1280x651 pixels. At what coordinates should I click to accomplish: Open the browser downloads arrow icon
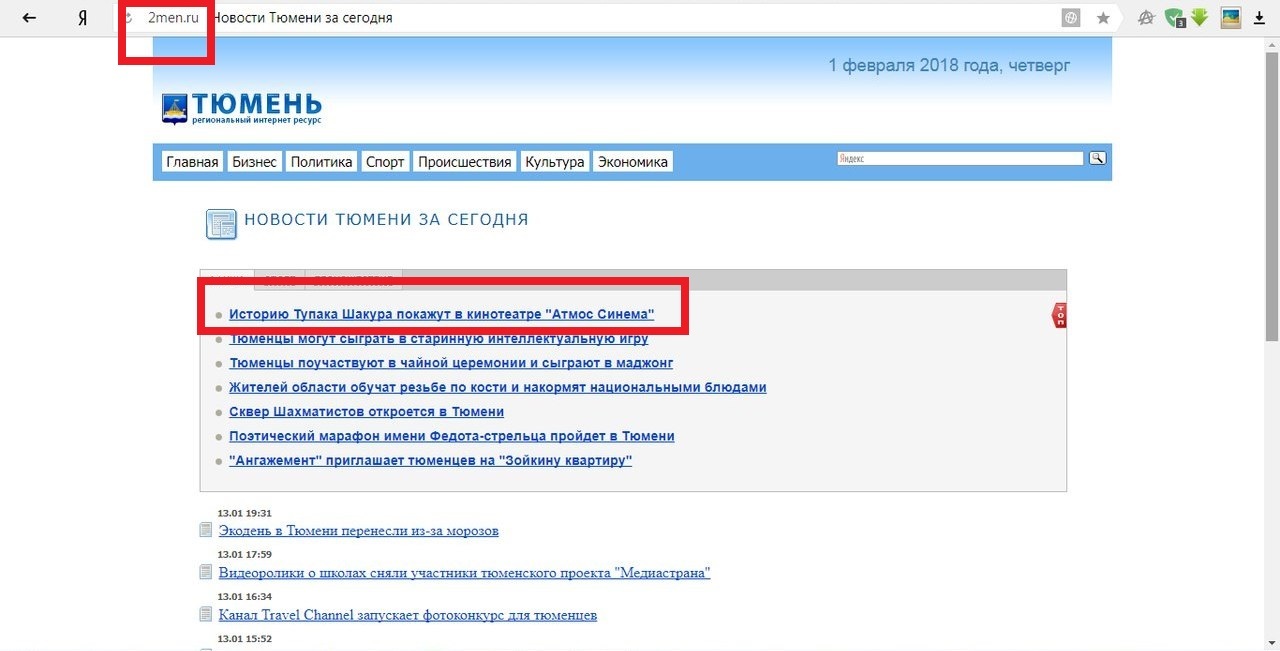pyautogui.click(x=1260, y=18)
